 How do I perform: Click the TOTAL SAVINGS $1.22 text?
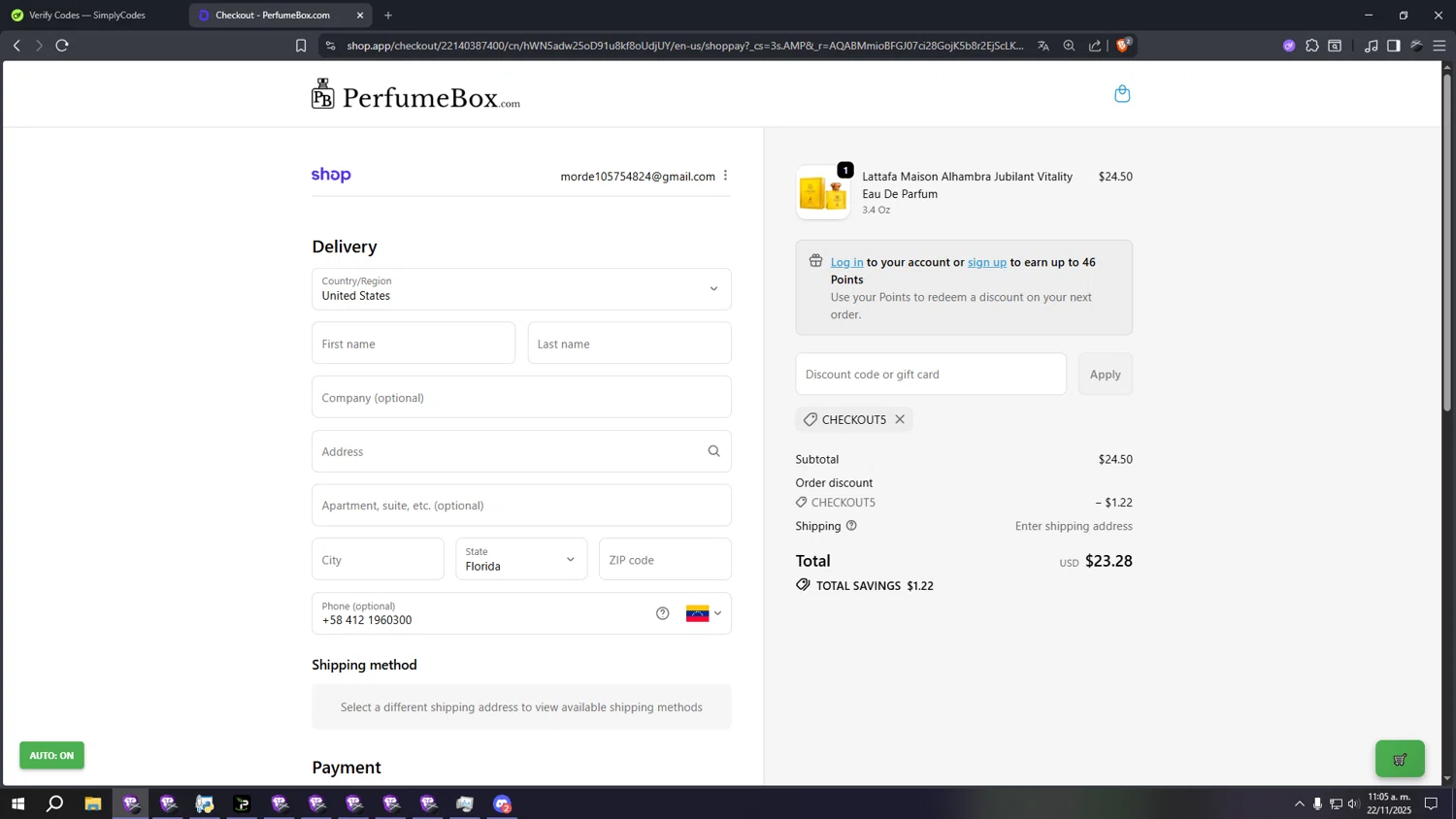[x=875, y=586]
